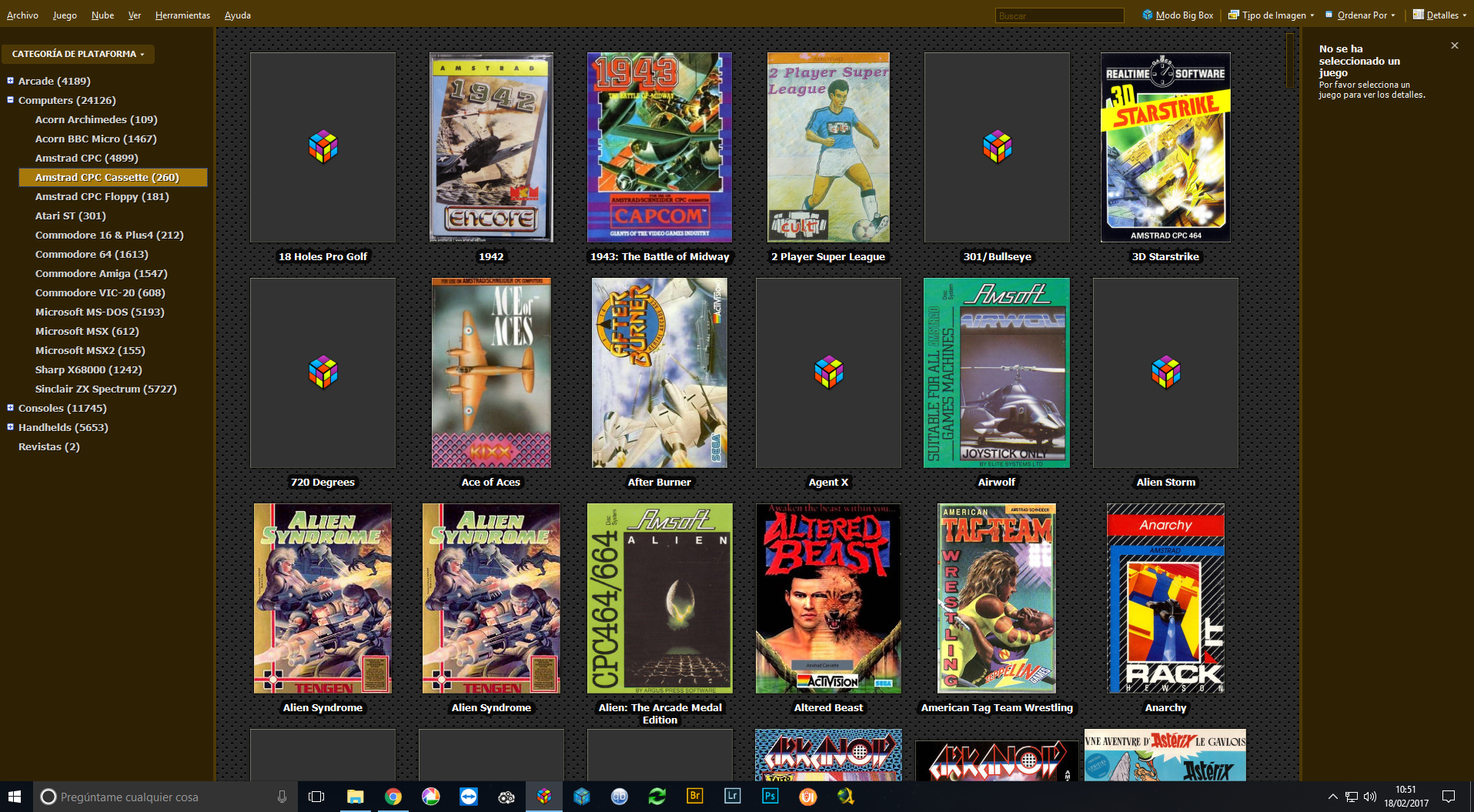Open Picasa from taskbar
This screenshot has height=812, width=1474.
point(430,797)
